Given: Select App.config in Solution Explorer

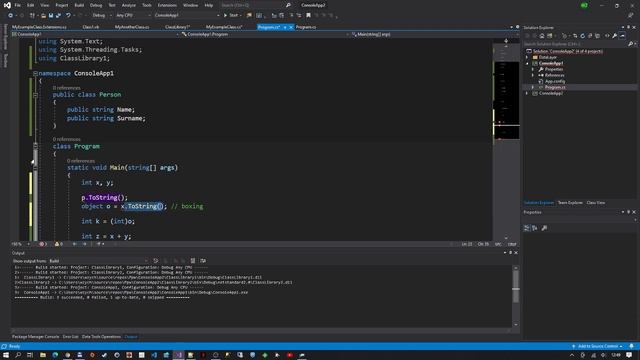Looking at the screenshot, I should tap(555, 81).
